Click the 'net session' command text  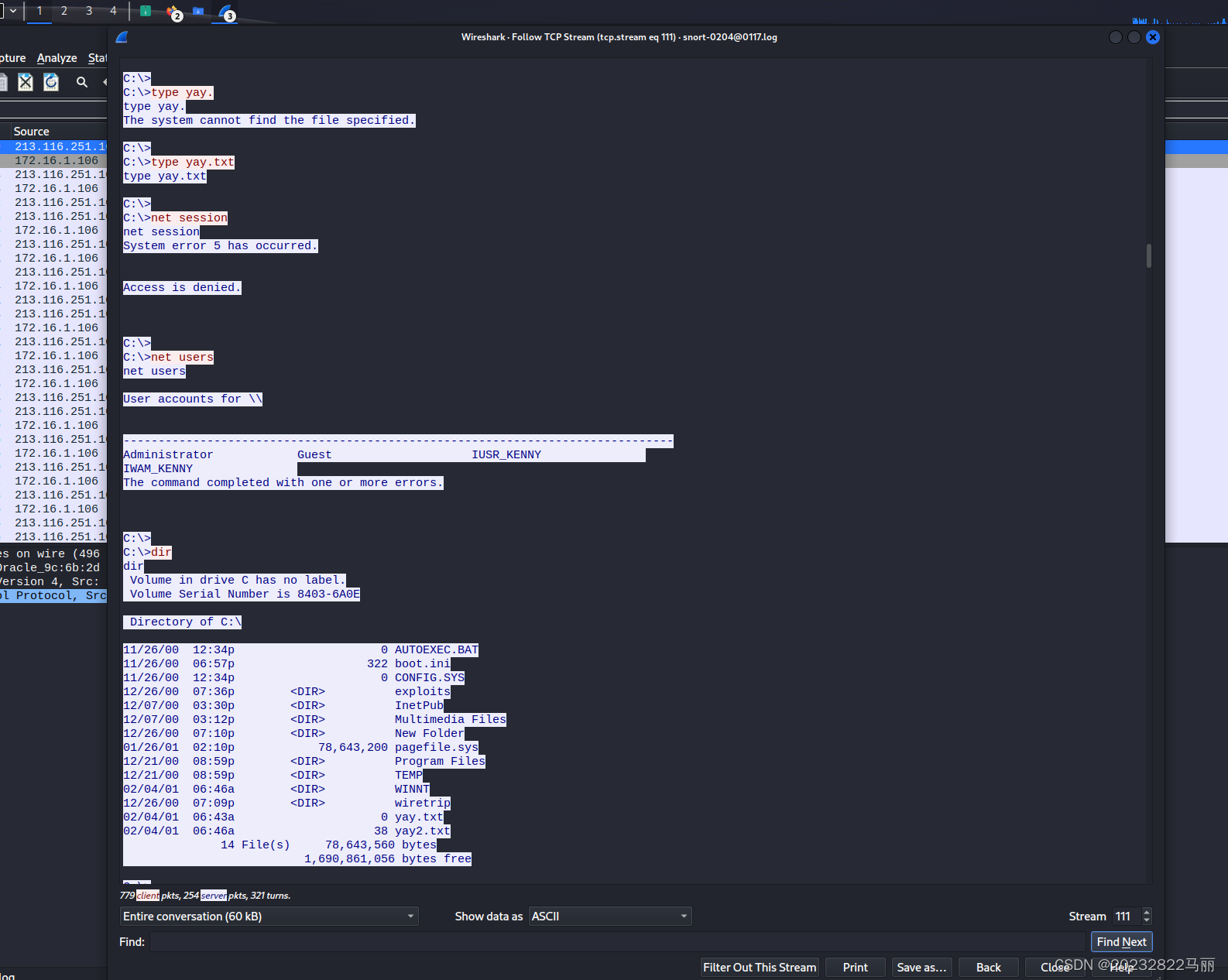tap(189, 218)
